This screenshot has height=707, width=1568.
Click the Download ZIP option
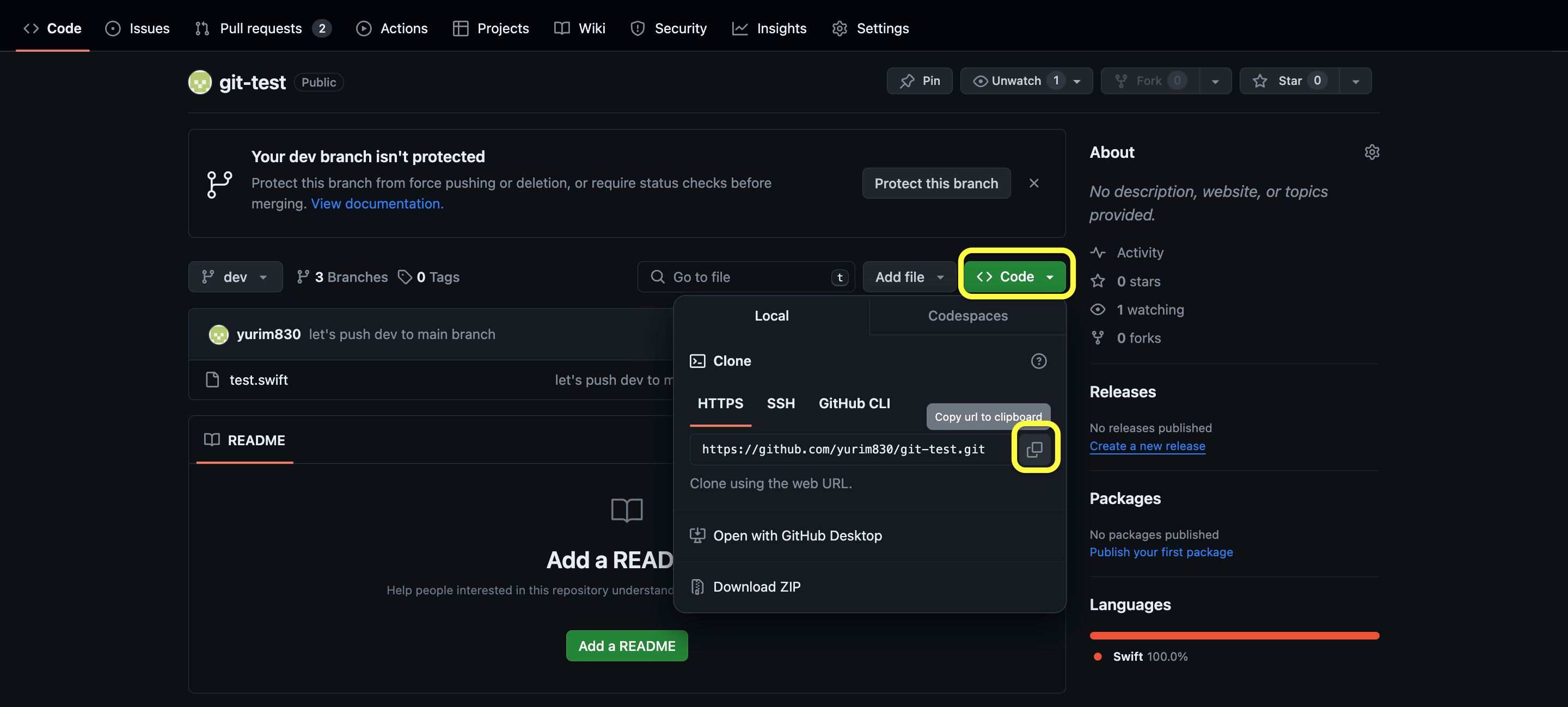757,587
